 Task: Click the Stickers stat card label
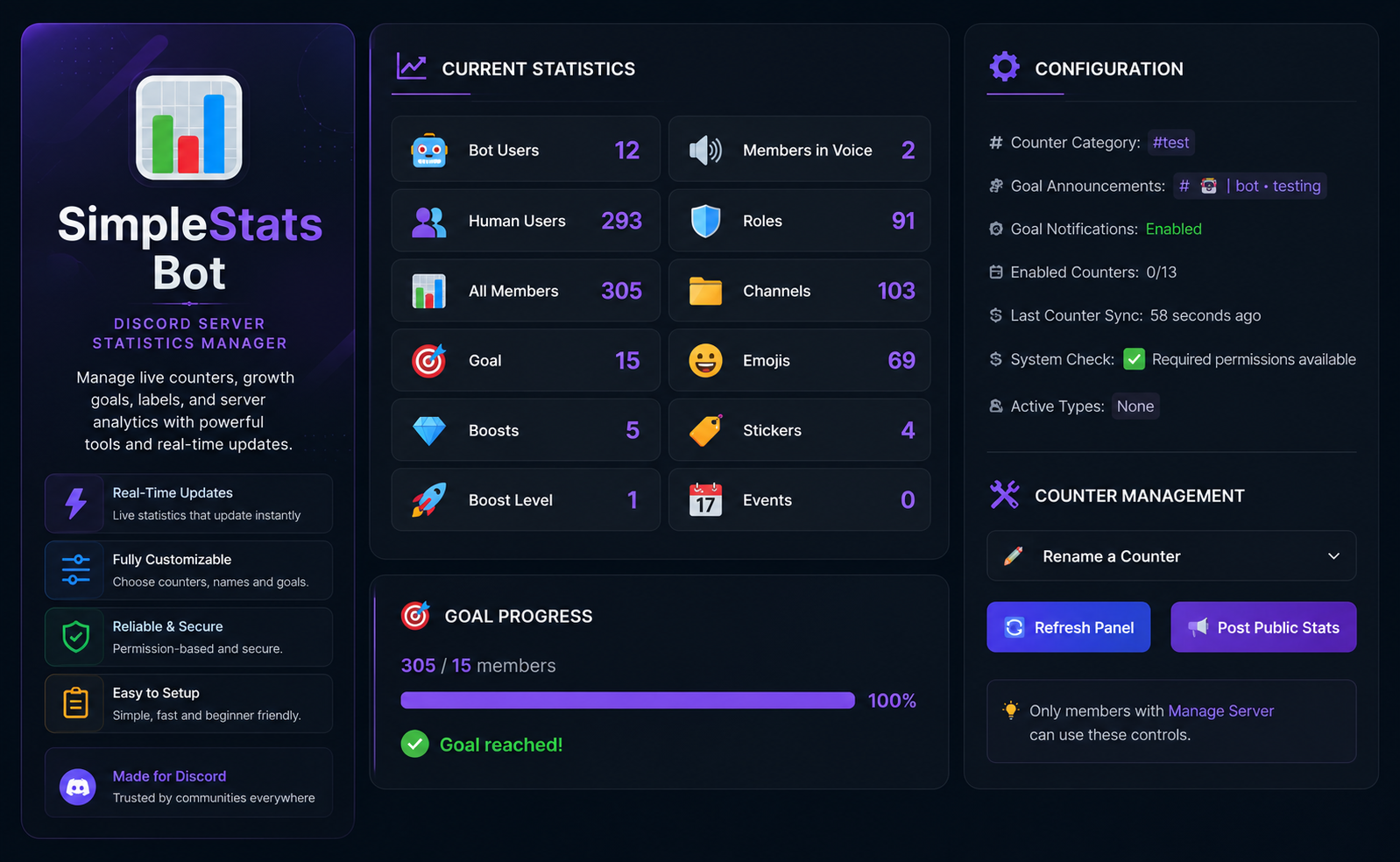[772, 430]
